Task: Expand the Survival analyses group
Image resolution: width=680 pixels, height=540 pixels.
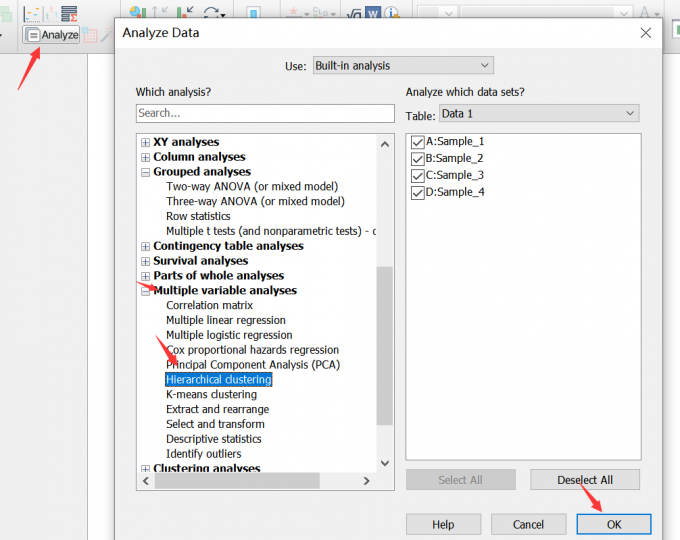Action: click(x=146, y=261)
